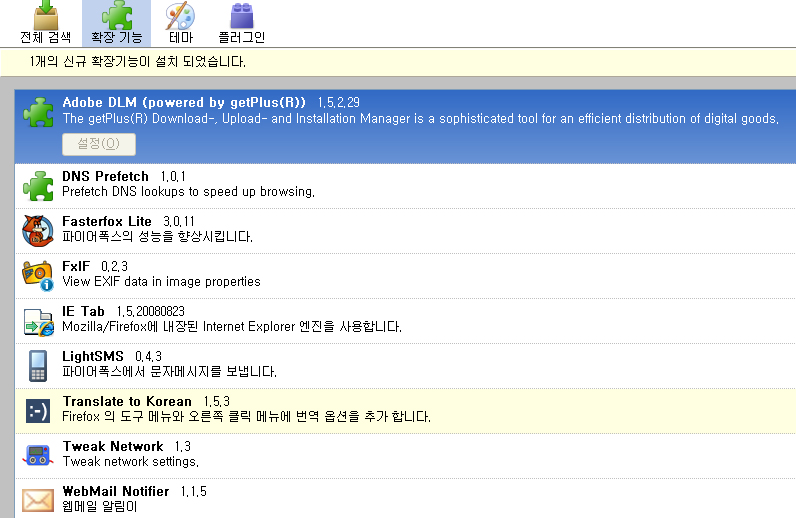Click the IE Tab icon
Viewport: 796px width, 518px height.
39,321
